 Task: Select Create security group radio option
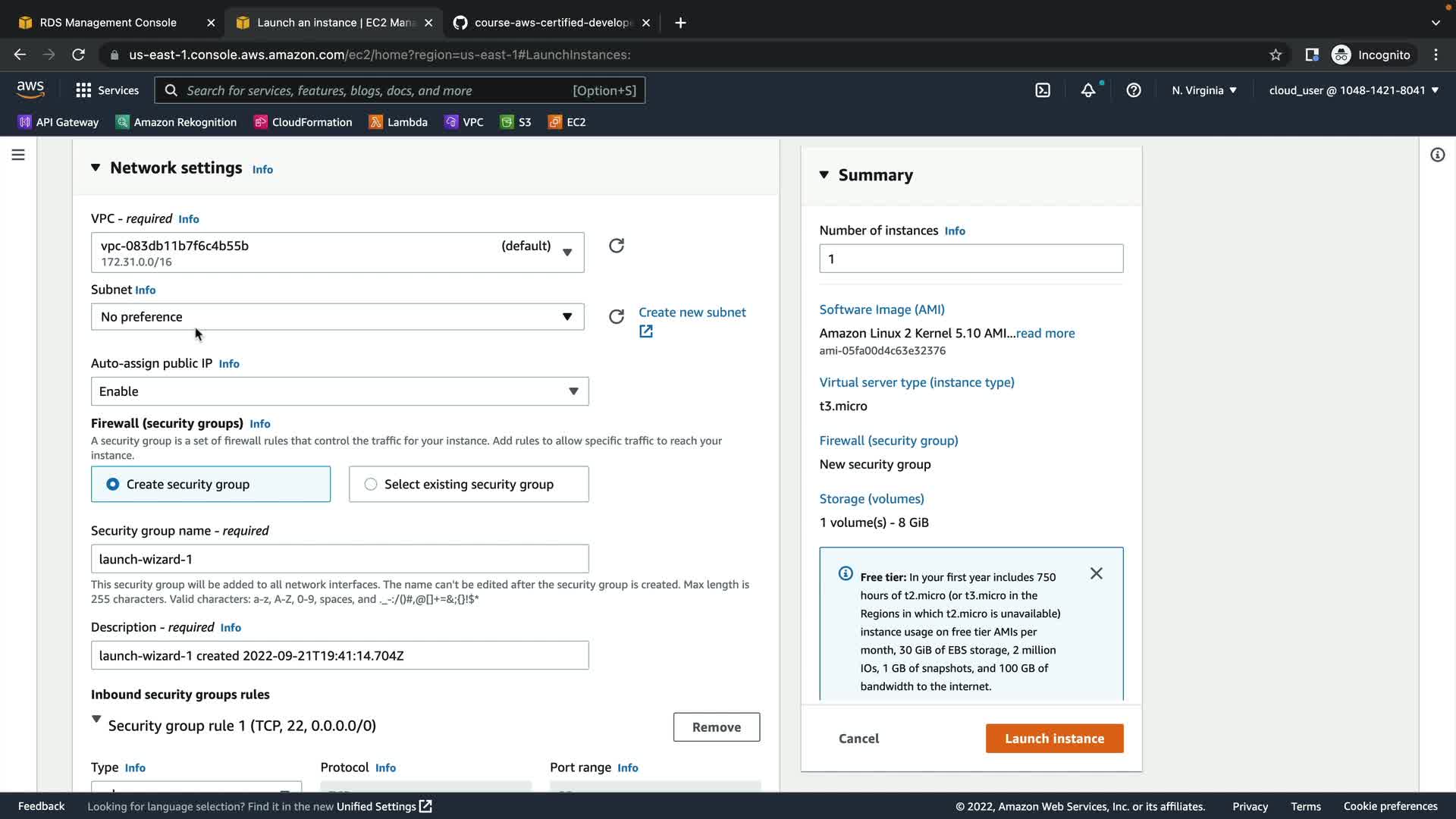click(113, 484)
